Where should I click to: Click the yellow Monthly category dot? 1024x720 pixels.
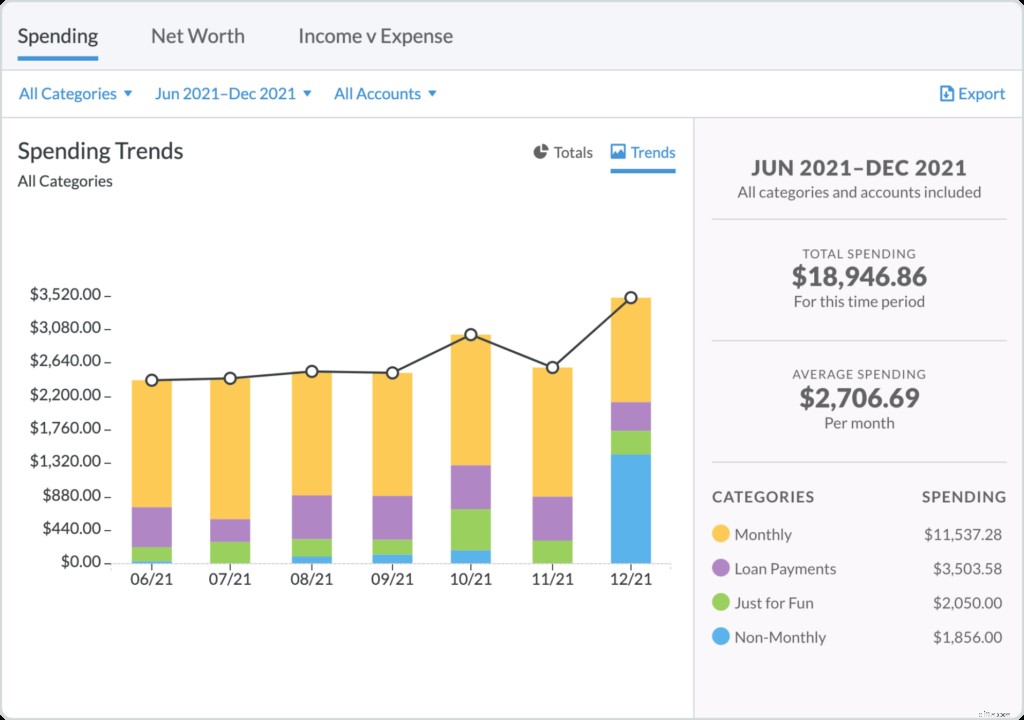[x=722, y=534]
